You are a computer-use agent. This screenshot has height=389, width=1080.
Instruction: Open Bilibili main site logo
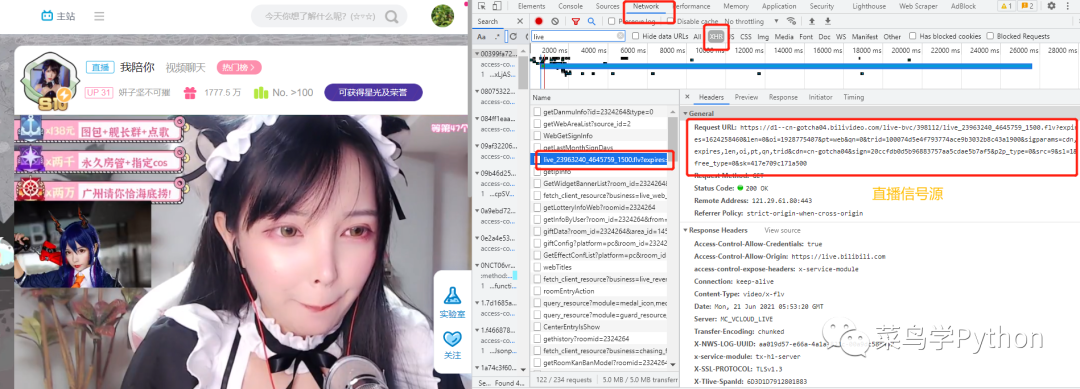59,15
